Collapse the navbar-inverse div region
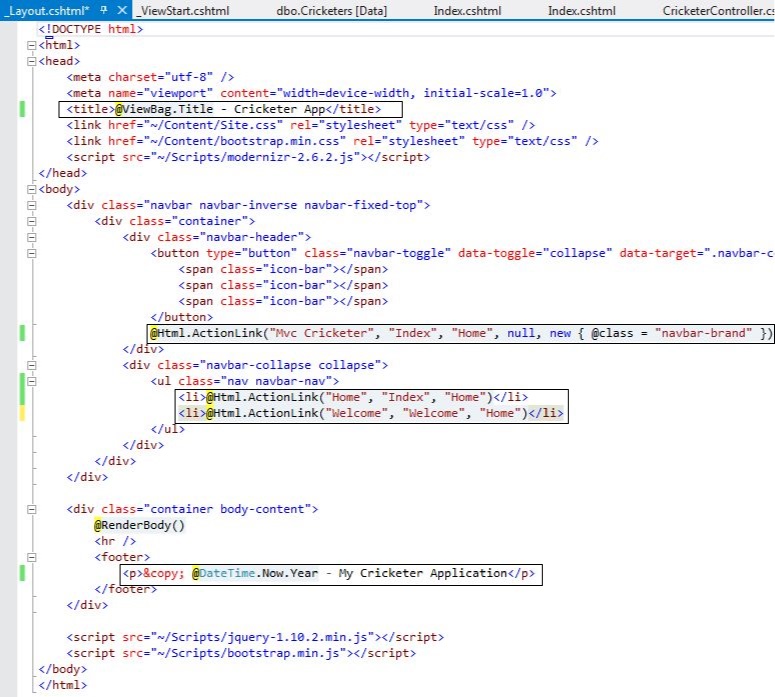 (x=32, y=205)
